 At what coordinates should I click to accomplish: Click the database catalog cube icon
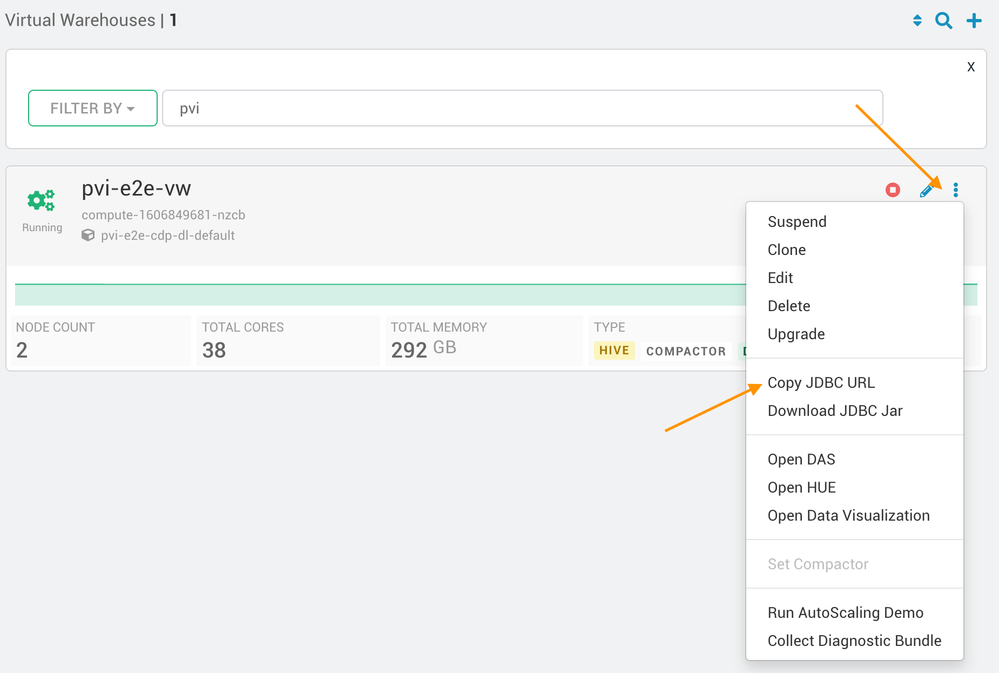[x=88, y=236]
